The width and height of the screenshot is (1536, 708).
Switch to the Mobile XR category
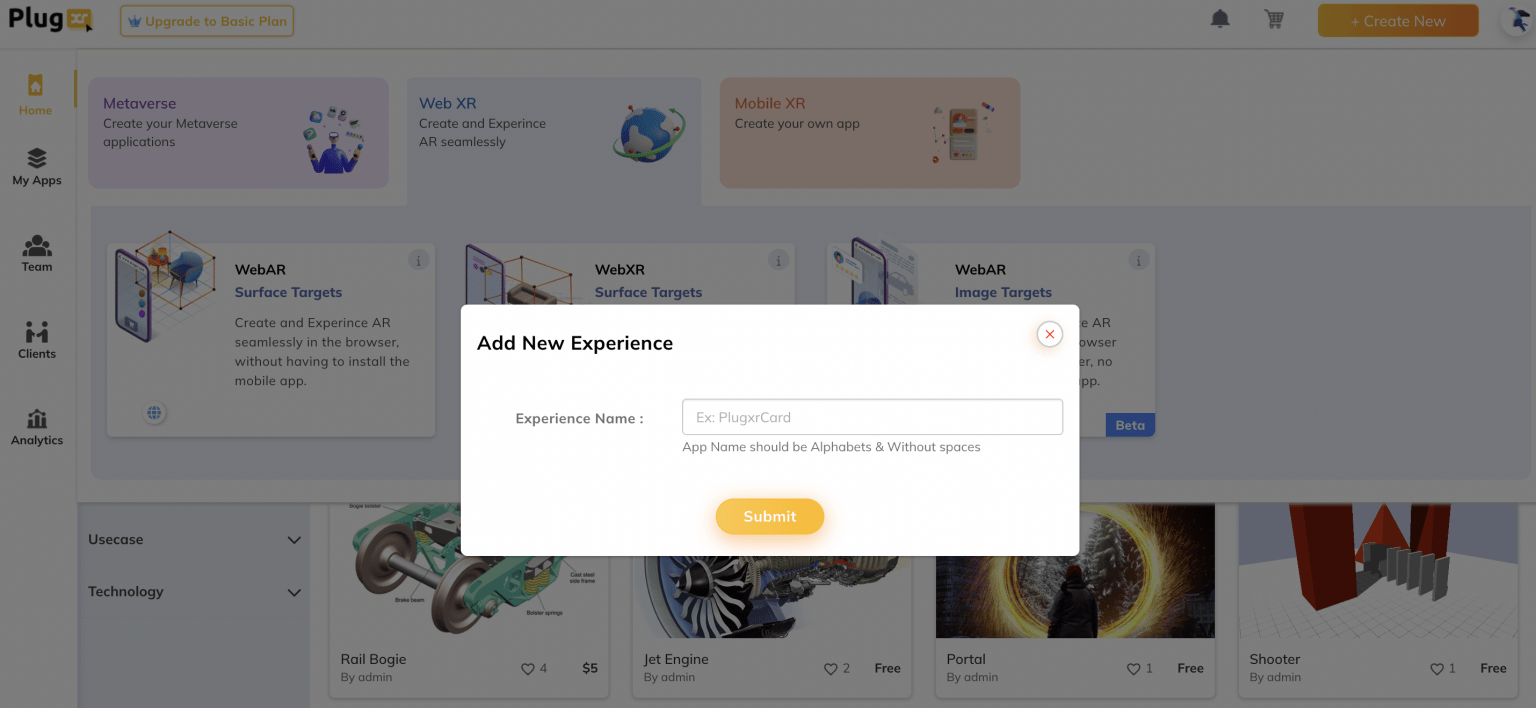point(869,132)
